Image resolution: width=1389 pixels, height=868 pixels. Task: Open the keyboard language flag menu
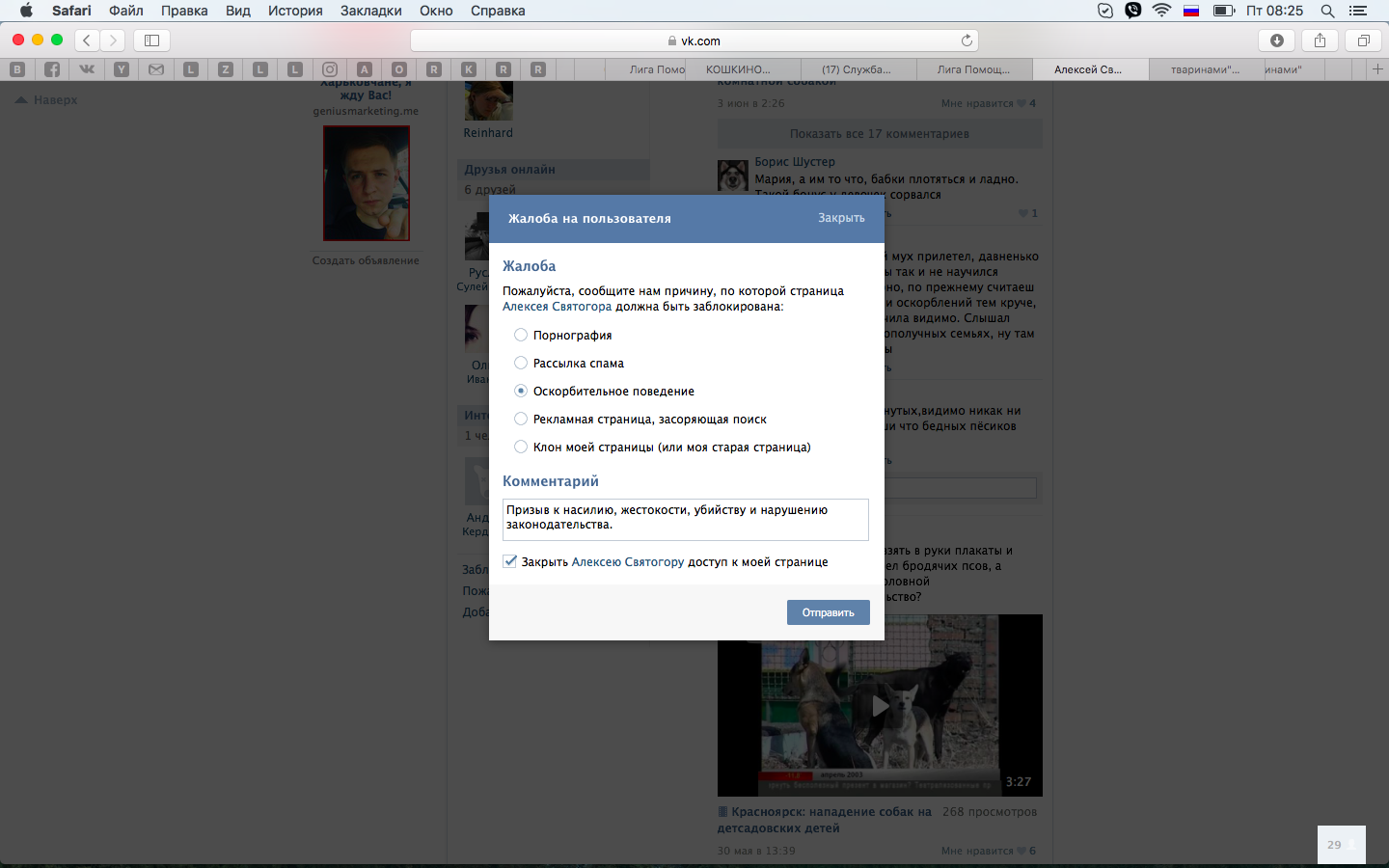1191,11
